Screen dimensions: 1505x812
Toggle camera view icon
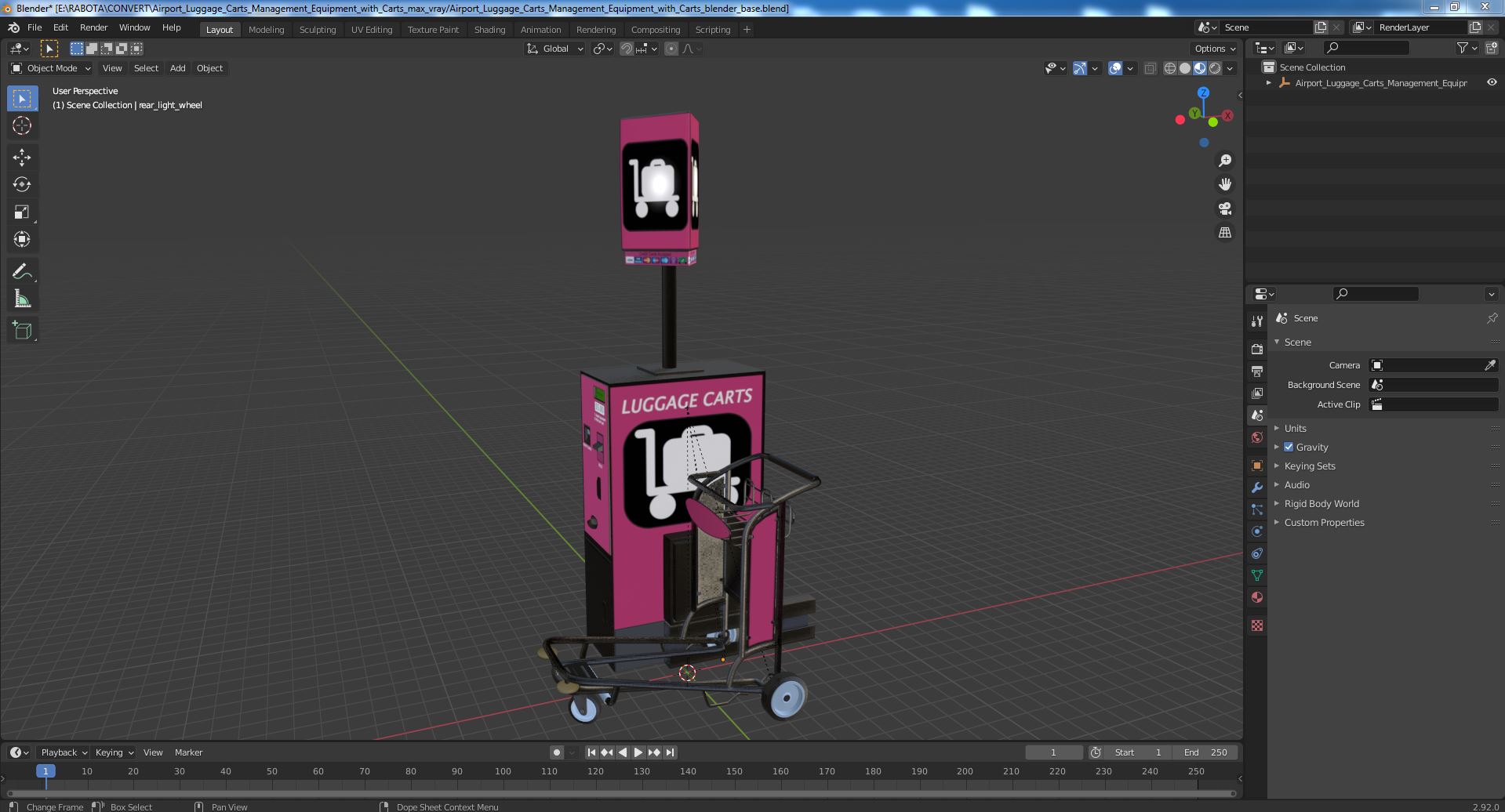tap(1225, 208)
